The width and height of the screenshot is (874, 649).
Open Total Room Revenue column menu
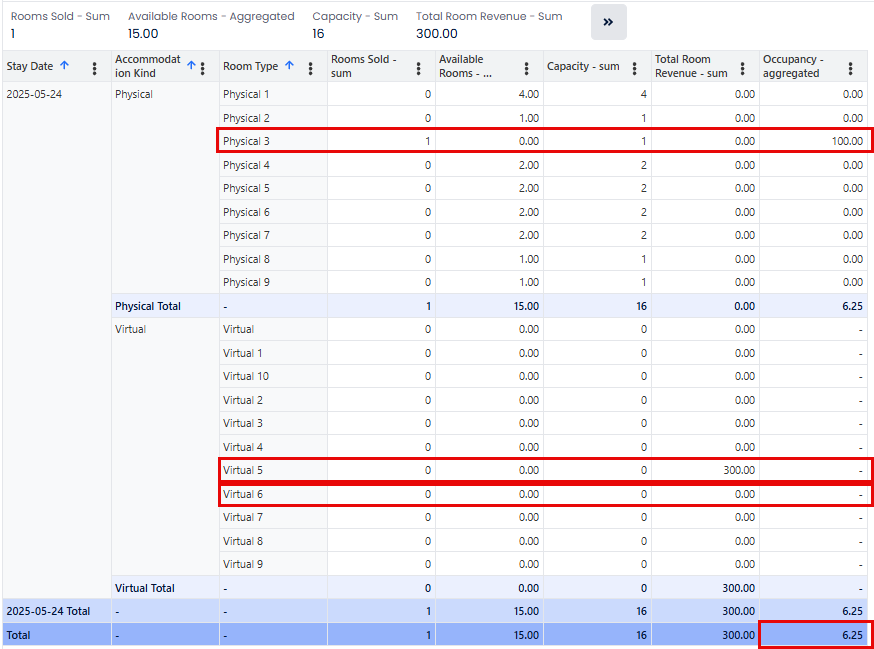click(x=743, y=67)
